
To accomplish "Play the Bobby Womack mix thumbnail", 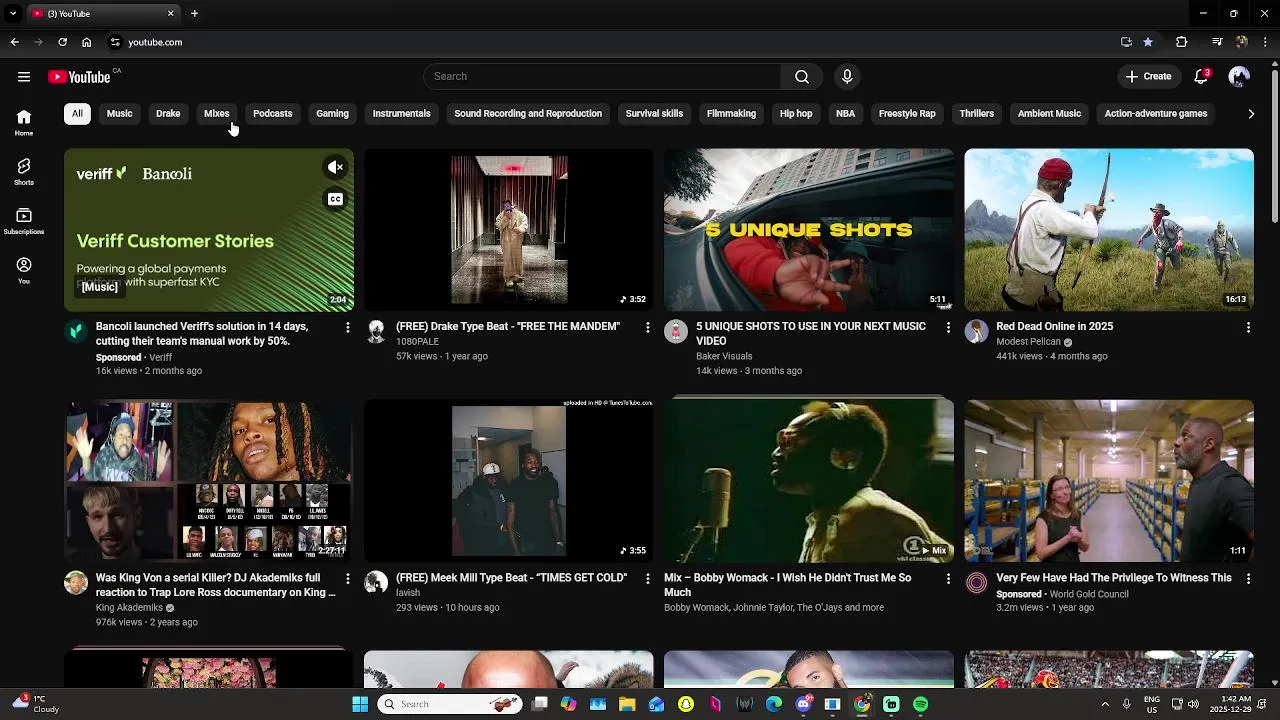I will pos(809,481).
